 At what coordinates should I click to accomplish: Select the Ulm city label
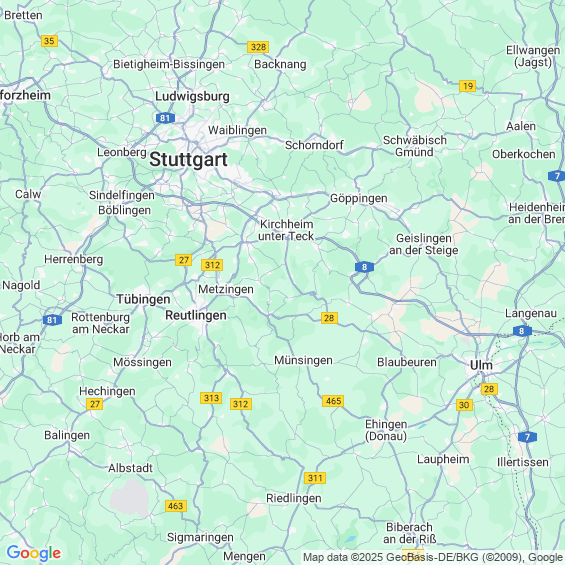[x=481, y=365]
